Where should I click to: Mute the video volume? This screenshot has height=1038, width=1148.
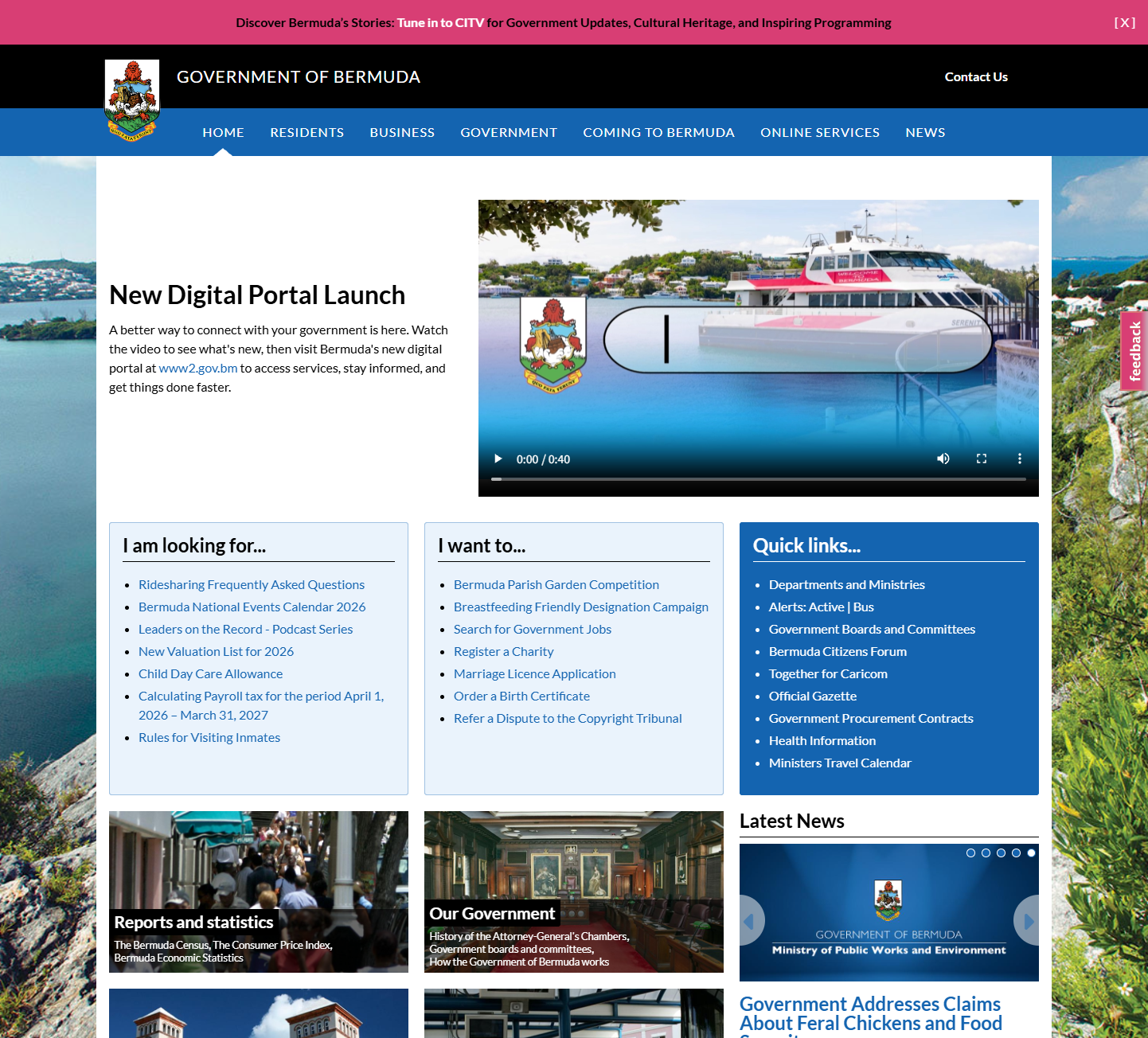943,459
